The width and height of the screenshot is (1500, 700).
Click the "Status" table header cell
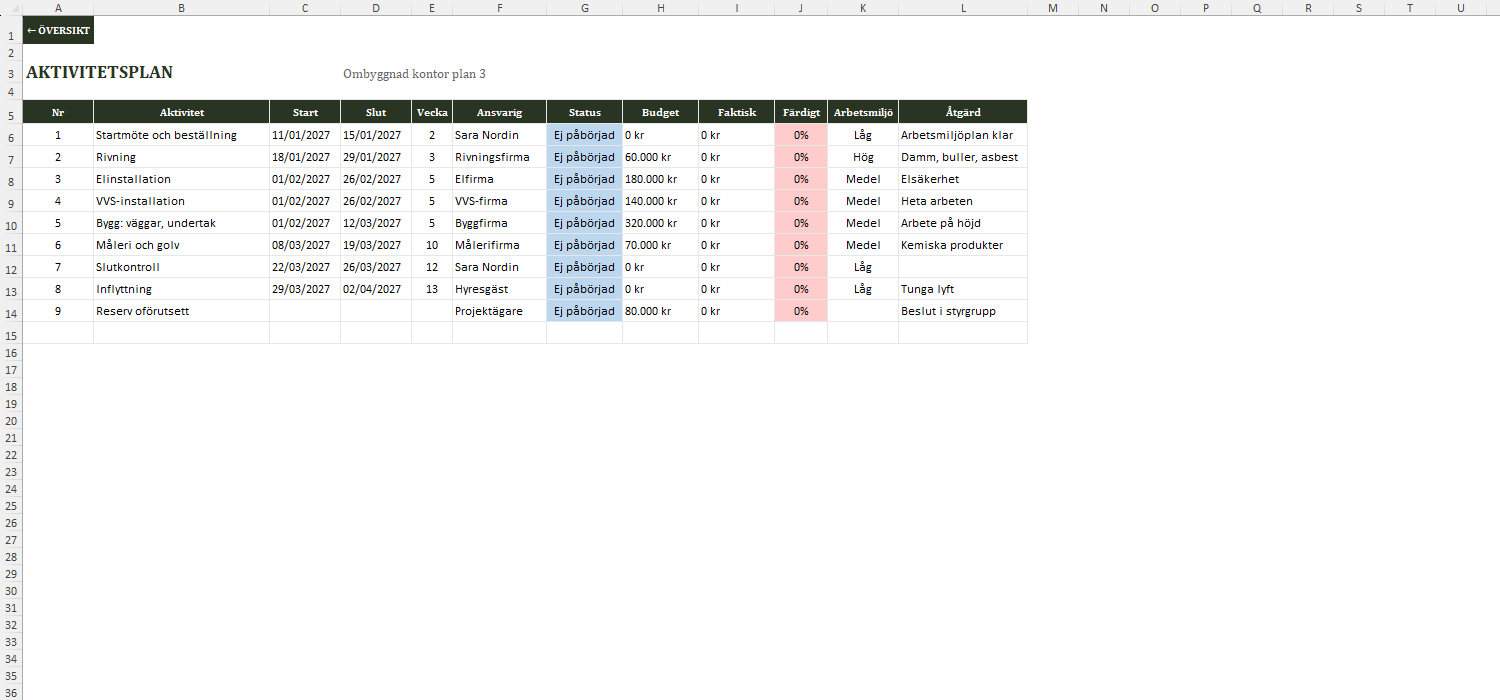[x=585, y=113]
